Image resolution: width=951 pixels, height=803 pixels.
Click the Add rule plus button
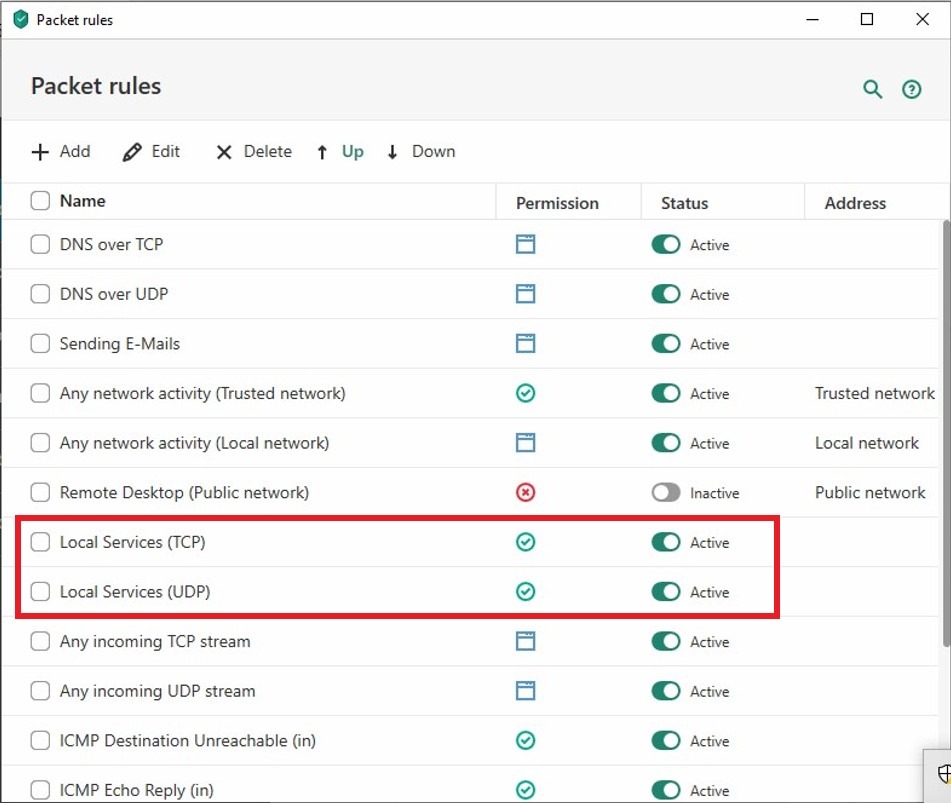tap(61, 152)
